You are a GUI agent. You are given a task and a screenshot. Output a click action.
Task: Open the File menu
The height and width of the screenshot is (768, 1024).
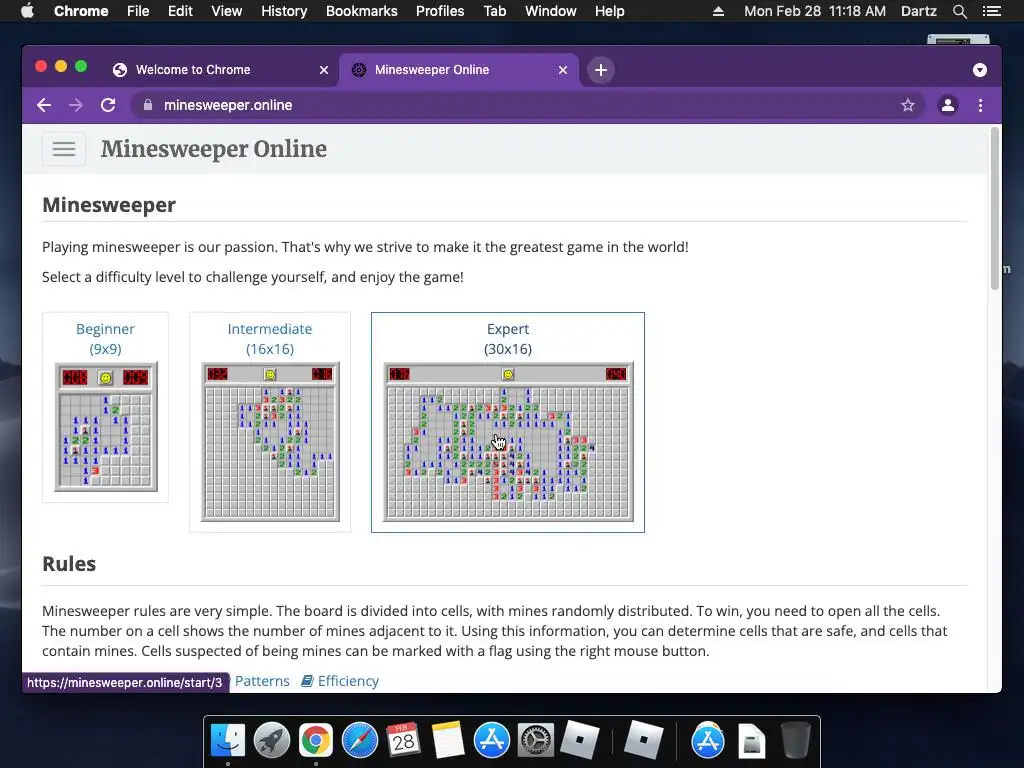[x=138, y=11]
